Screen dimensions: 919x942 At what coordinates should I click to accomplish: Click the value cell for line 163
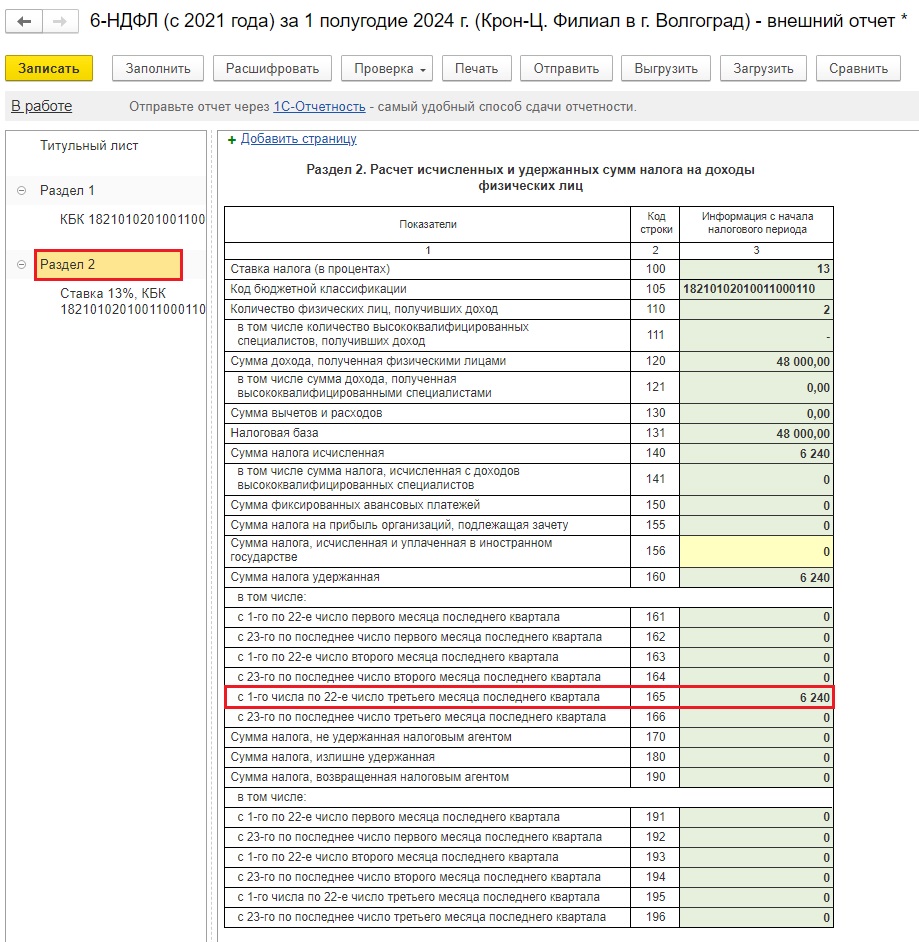[x=756, y=657]
